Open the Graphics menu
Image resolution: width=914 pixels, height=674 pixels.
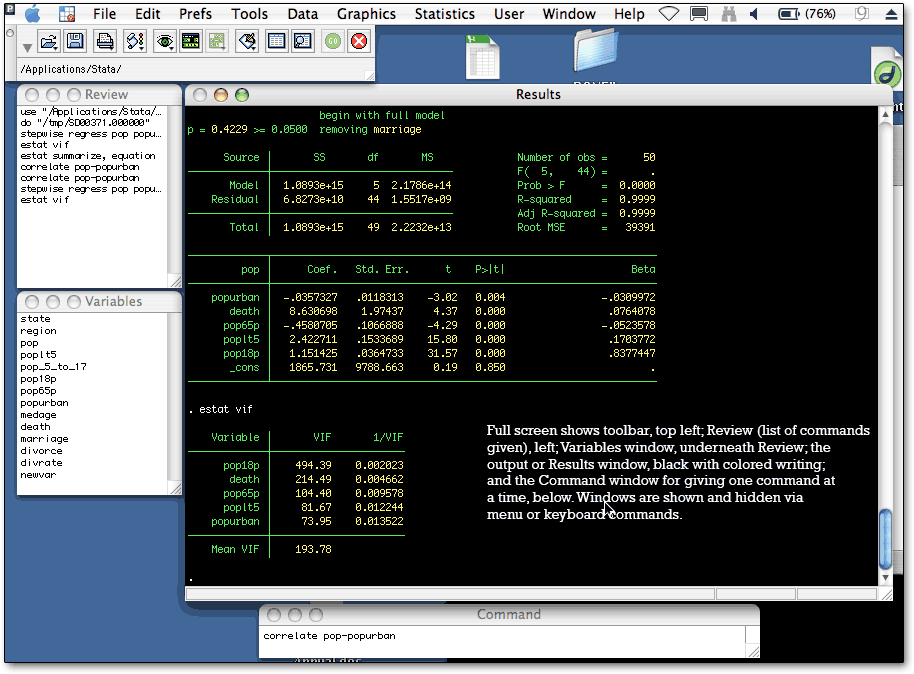[x=366, y=13]
